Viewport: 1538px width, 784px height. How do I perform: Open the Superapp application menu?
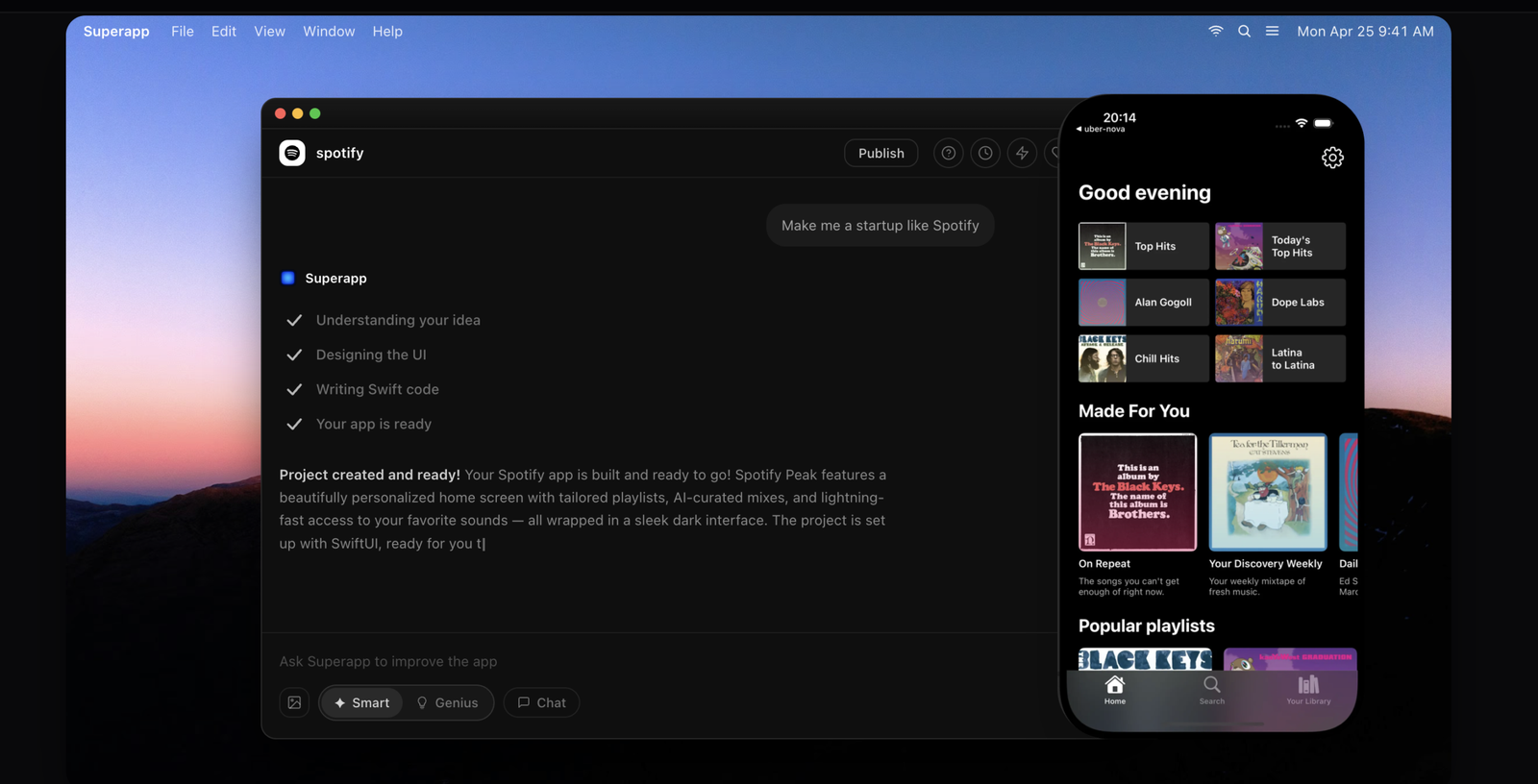(116, 31)
